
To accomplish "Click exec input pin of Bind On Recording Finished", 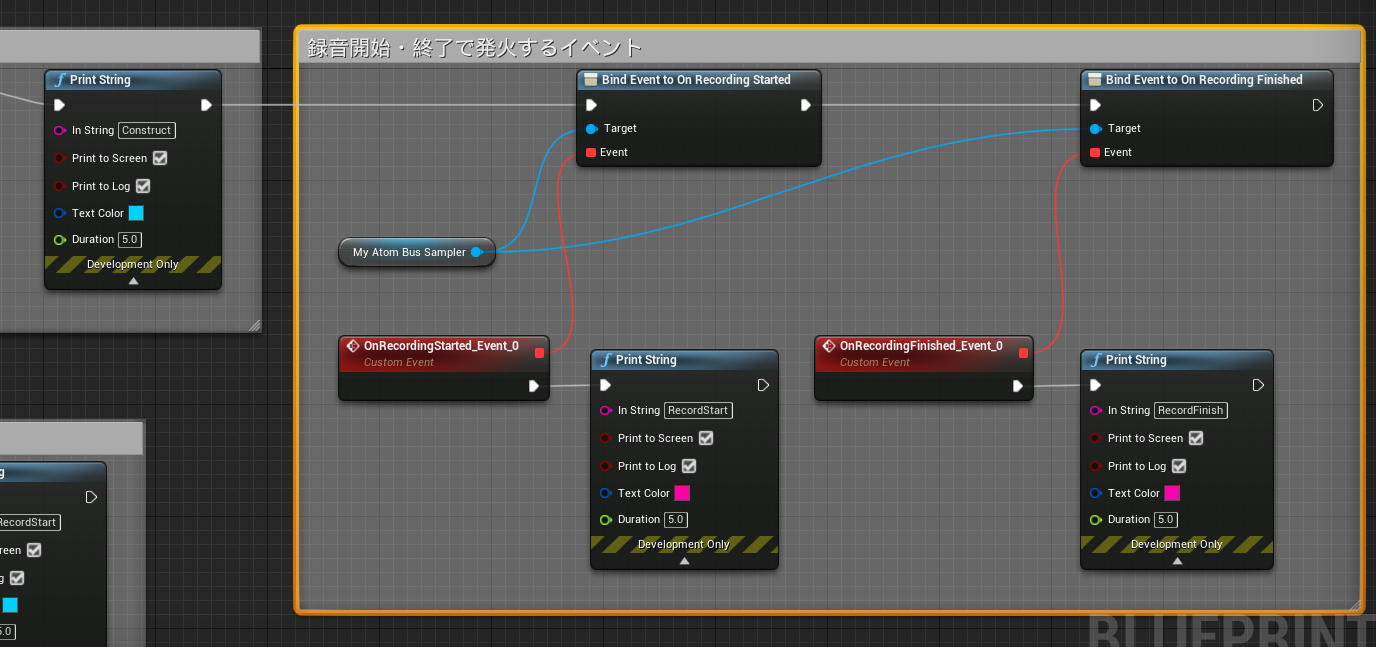I will point(1095,105).
